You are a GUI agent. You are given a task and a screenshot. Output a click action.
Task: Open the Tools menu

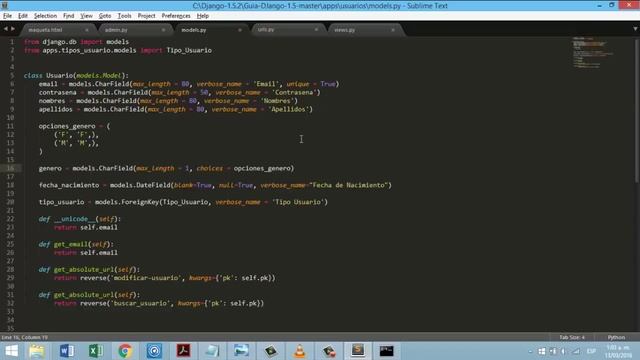click(x=124, y=16)
